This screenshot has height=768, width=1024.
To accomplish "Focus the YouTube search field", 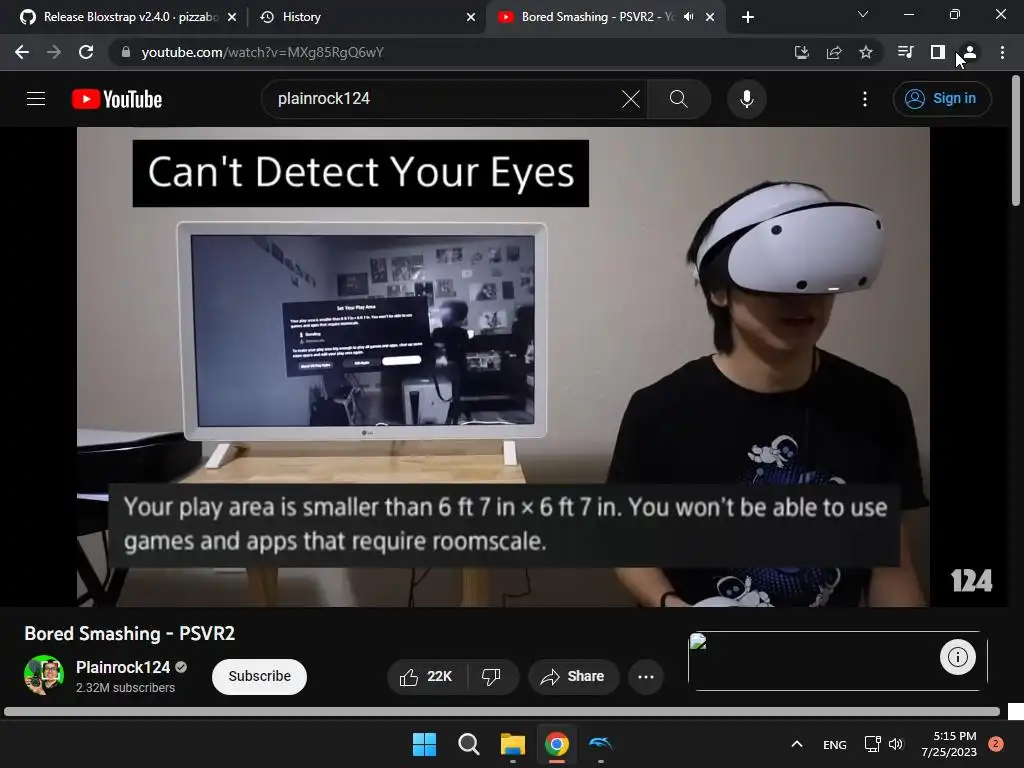I will tap(444, 99).
